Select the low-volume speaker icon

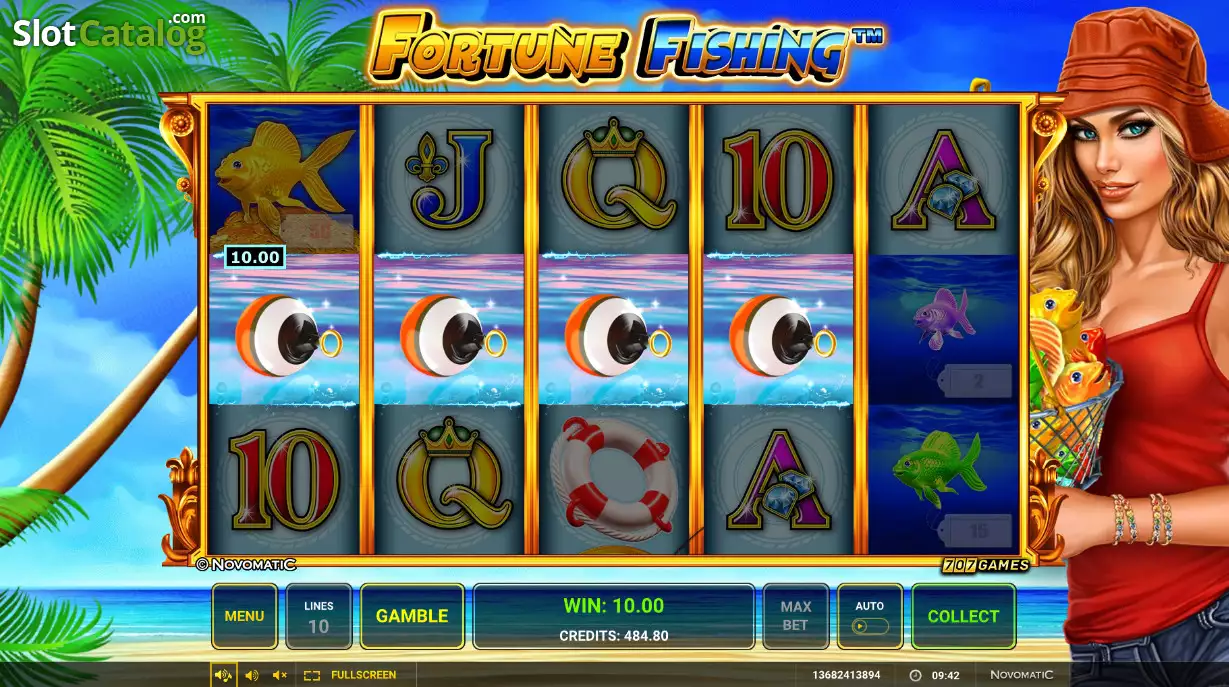251,675
